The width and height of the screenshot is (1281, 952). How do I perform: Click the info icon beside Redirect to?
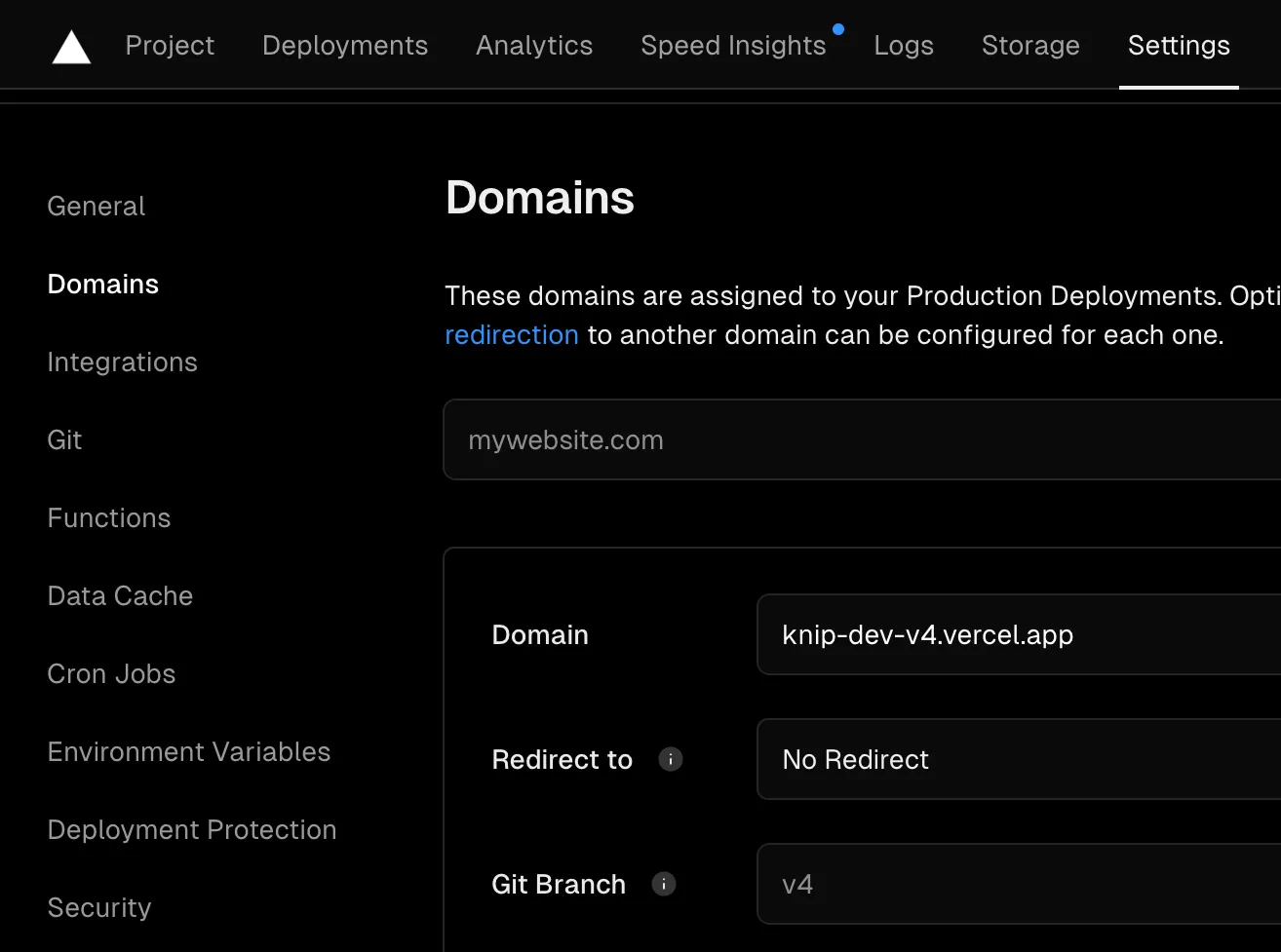[x=671, y=759]
